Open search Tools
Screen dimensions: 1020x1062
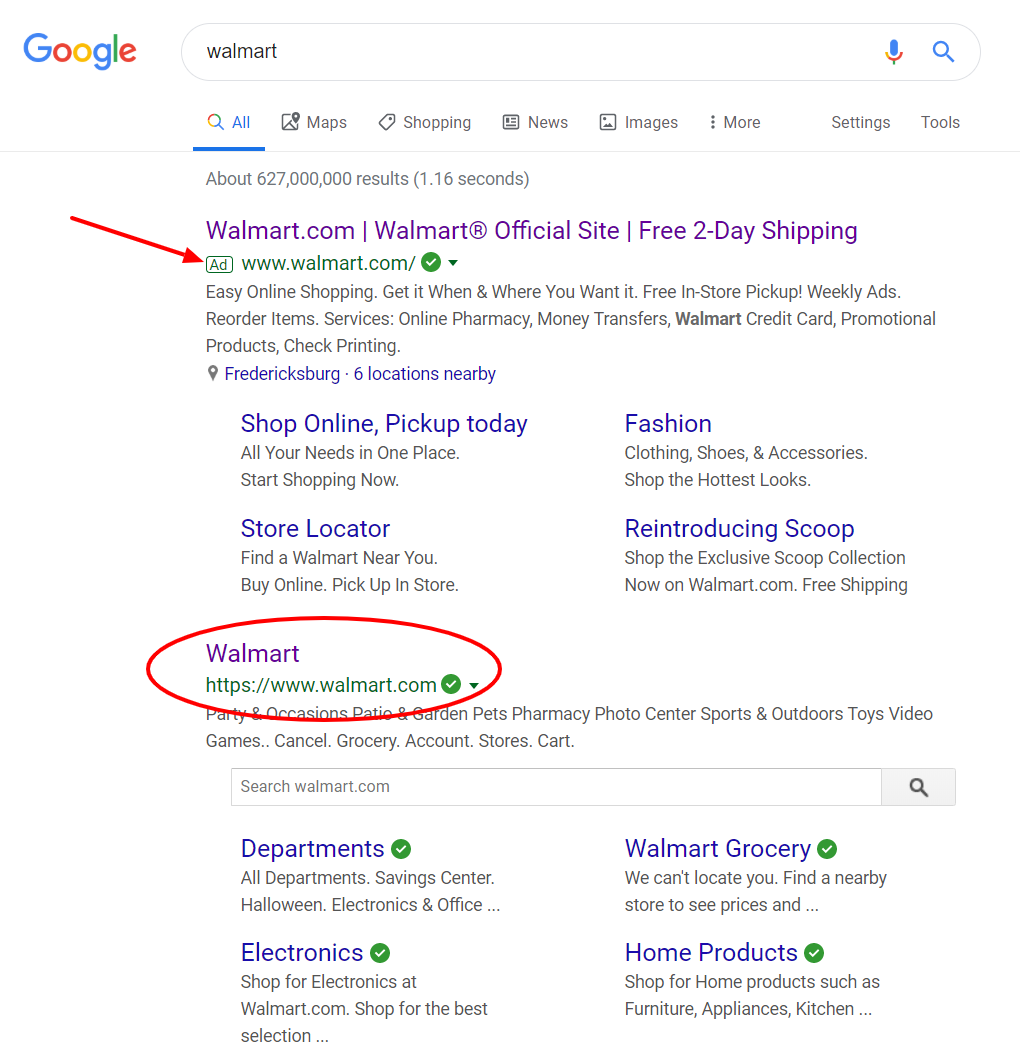(940, 123)
